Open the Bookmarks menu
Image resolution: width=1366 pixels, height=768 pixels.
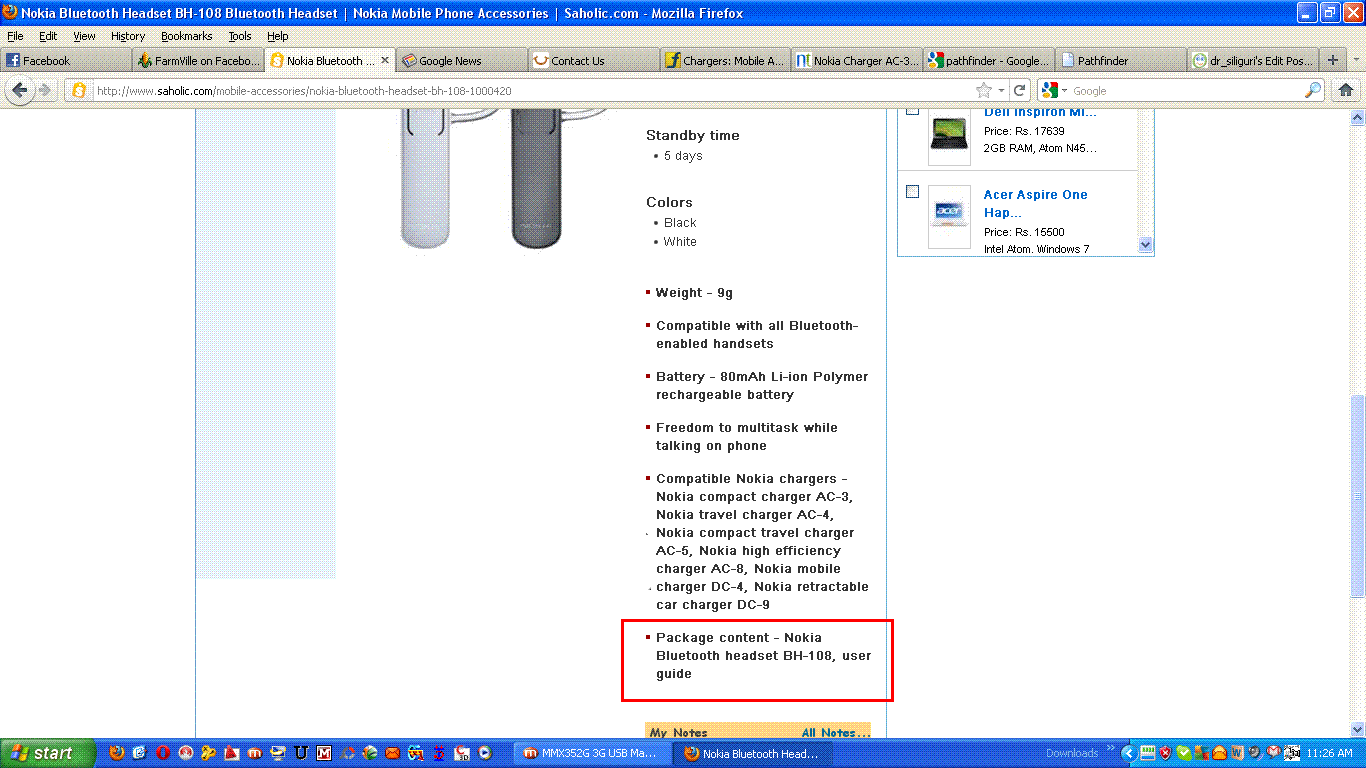186,36
